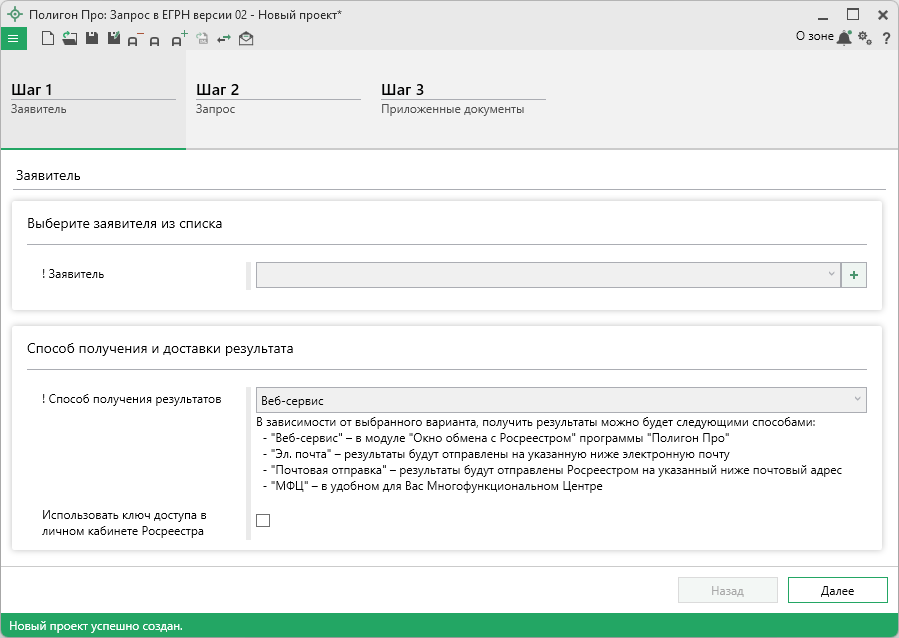Click the question mark help icon
This screenshot has height=638, width=899.
[886, 38]
